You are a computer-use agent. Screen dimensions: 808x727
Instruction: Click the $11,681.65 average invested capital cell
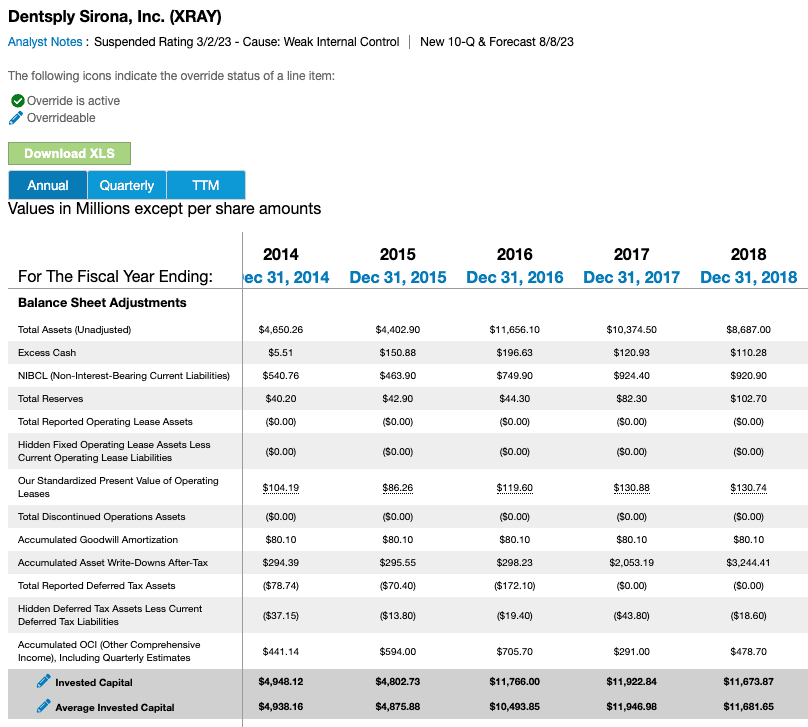coord(749,706)
